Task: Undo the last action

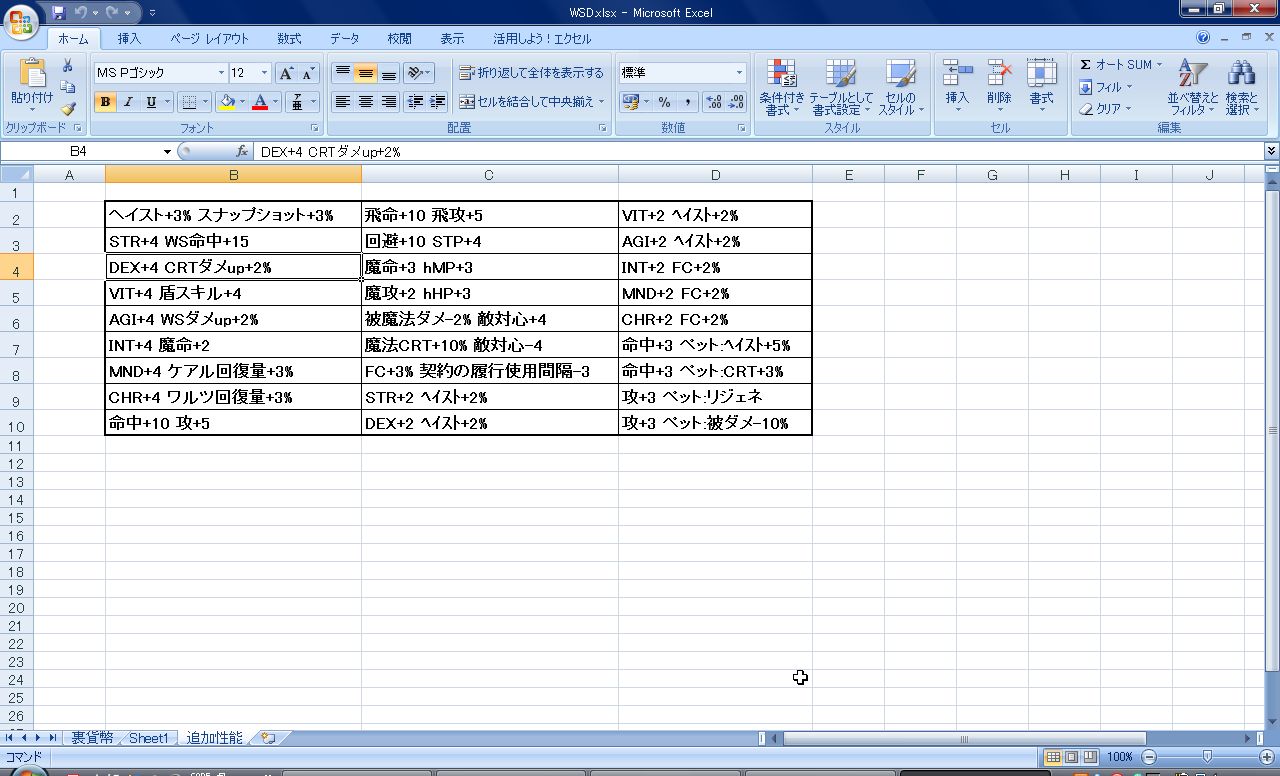Action: [x=81, y=13]
